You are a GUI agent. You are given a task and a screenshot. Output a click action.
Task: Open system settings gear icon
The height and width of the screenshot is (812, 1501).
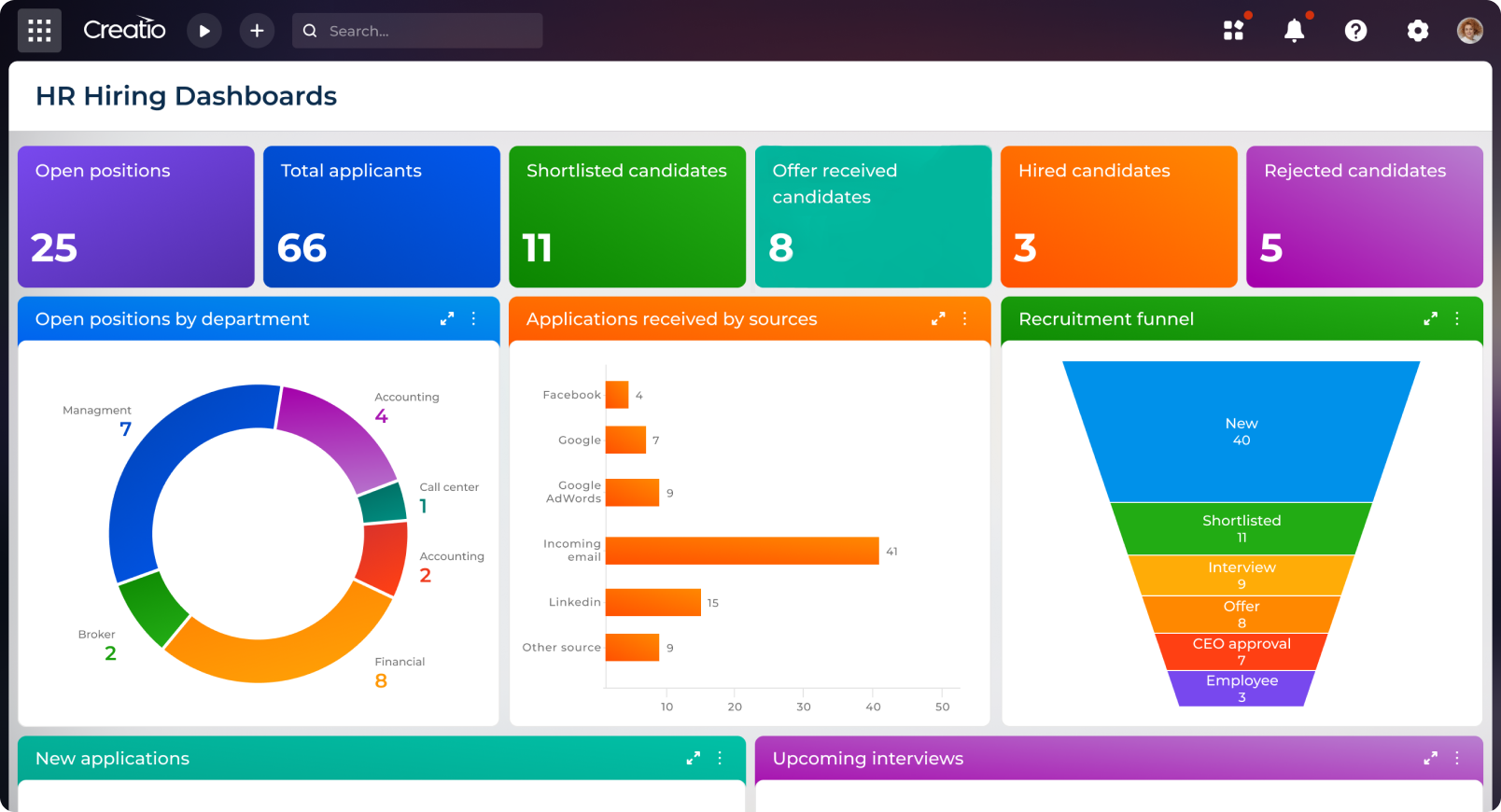[1417, 31]
